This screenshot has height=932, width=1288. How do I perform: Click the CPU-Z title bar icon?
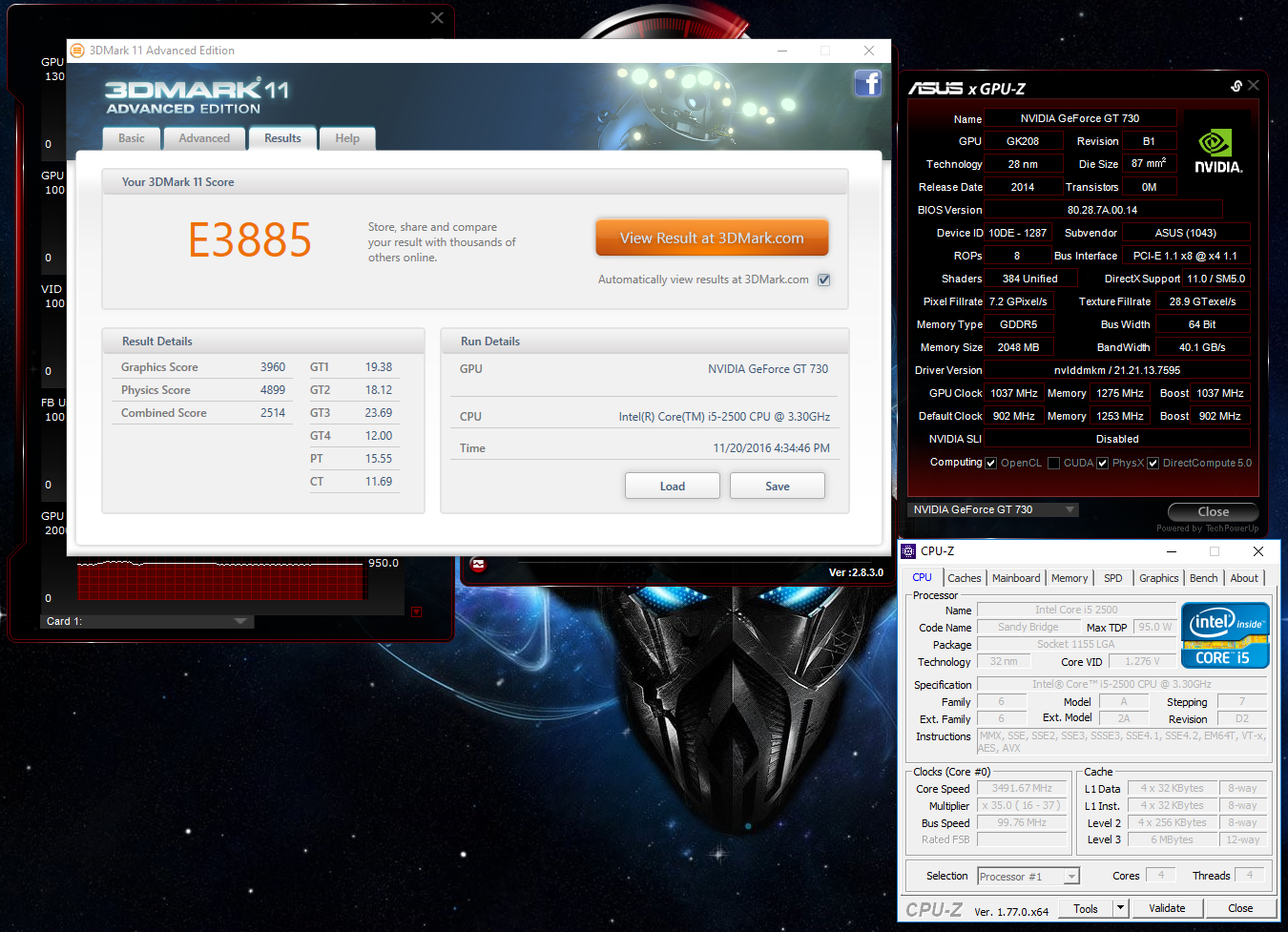click(909, 551)
